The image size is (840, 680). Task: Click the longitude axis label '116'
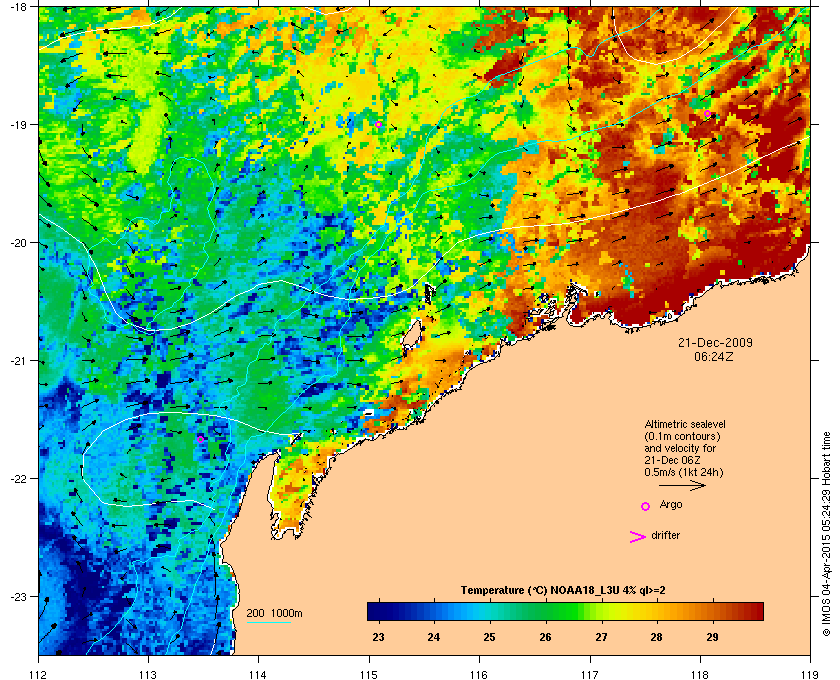[479, 675]
